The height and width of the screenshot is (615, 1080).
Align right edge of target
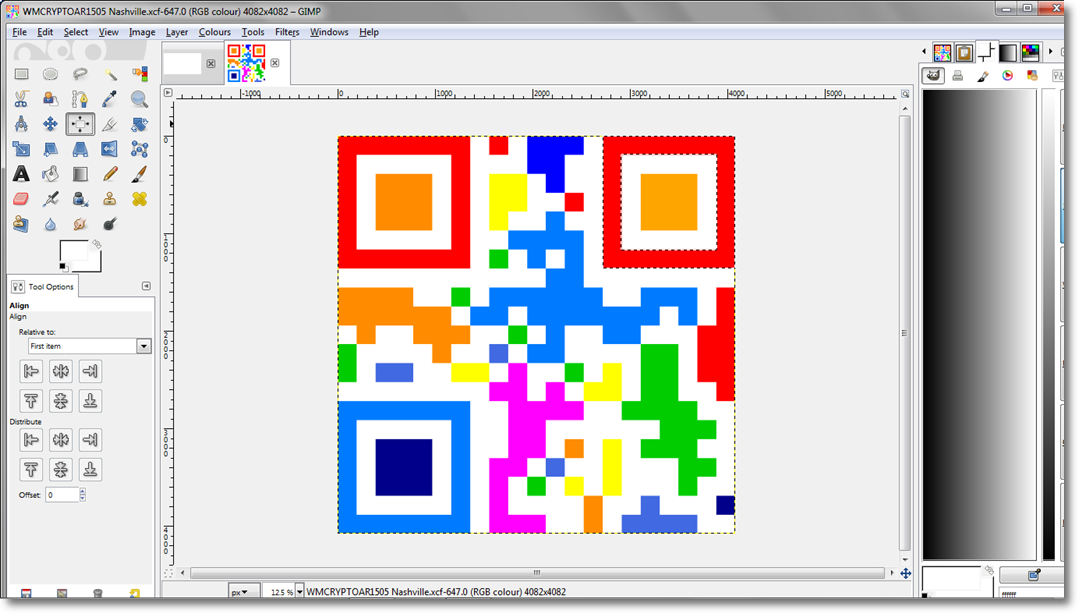point(90,371)
